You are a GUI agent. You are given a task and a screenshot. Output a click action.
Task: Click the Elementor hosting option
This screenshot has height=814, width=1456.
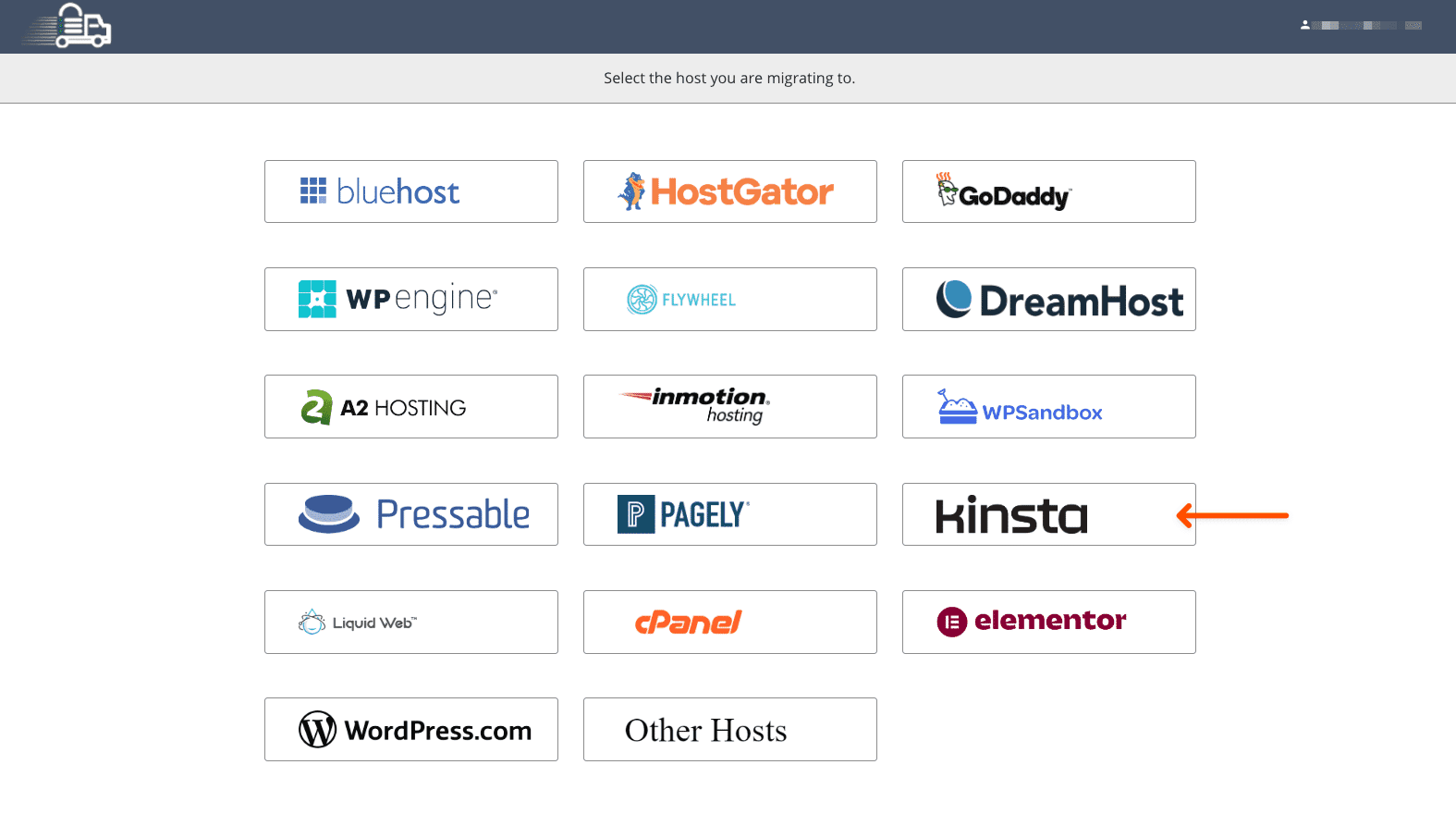[x=1048, y=622]
